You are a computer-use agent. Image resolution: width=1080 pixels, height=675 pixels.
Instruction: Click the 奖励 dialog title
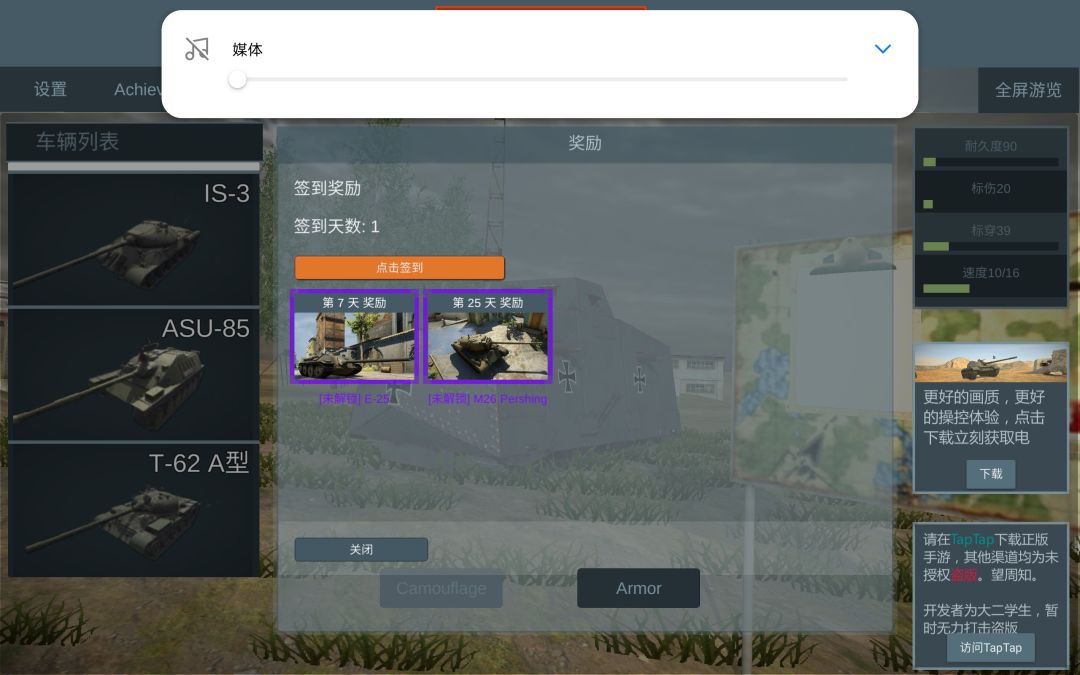pyautogui.click(x=585, y=143)
